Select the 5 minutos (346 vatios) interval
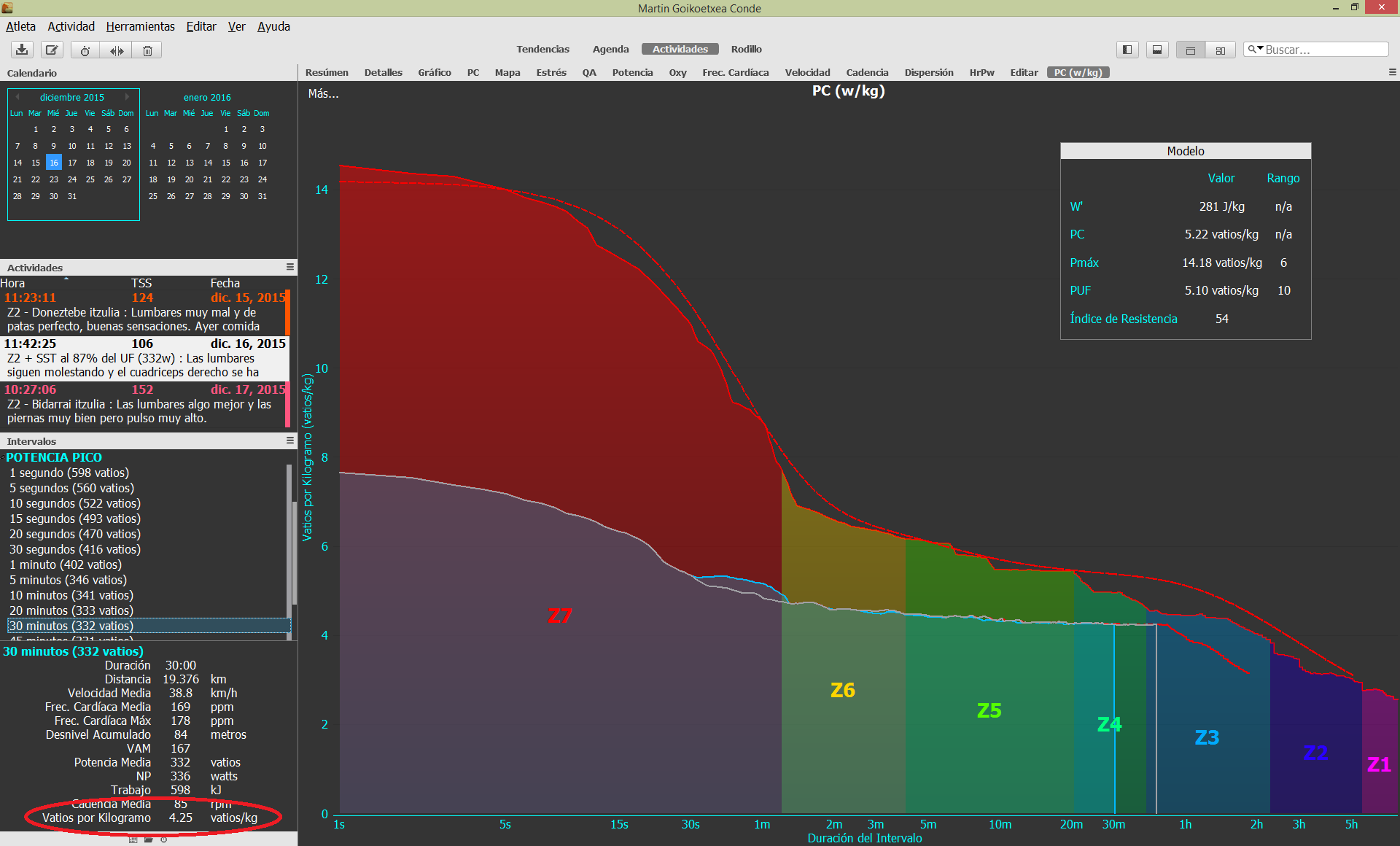 click(x=68, y=580)
